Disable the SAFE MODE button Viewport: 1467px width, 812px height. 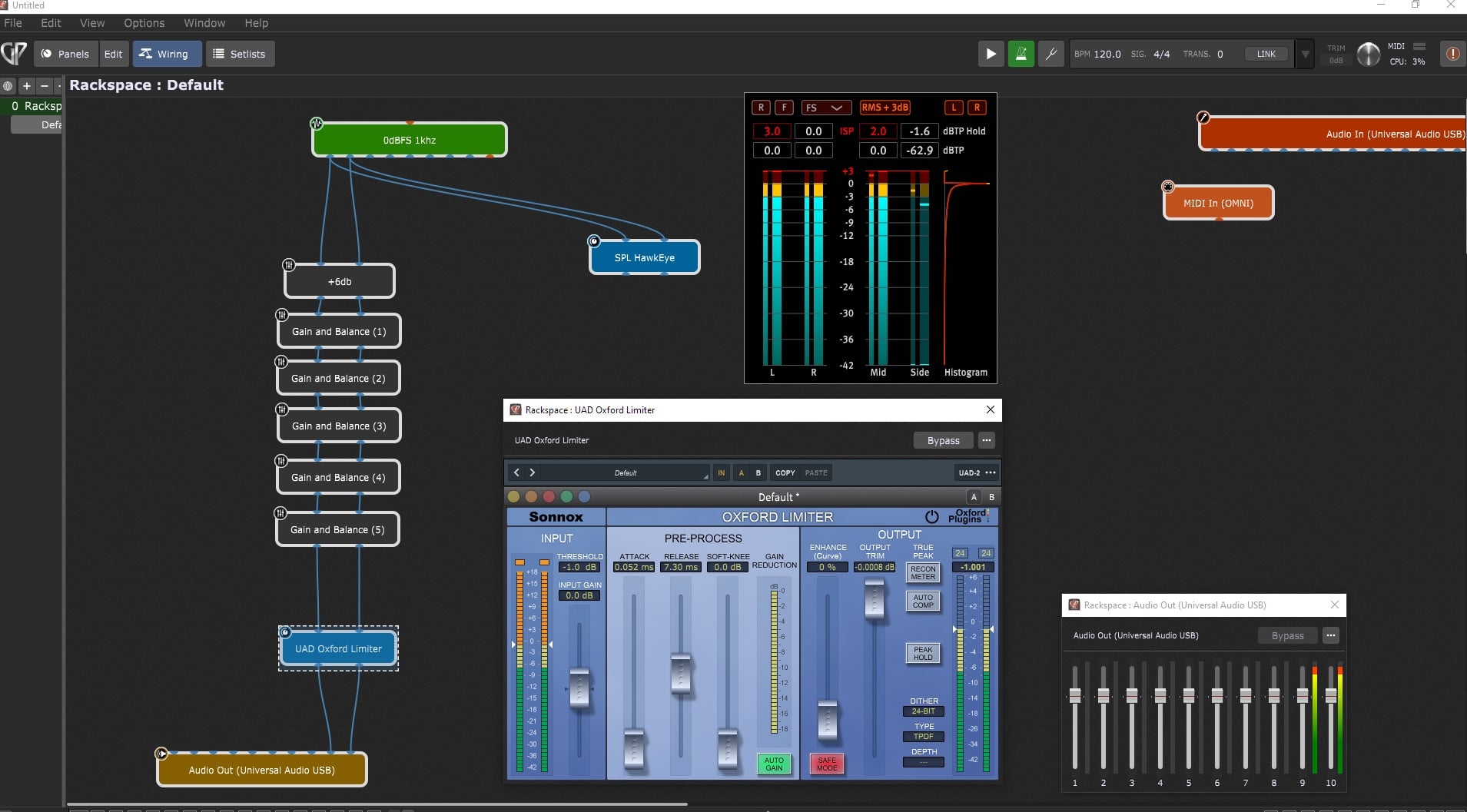(x=827, y=764)
